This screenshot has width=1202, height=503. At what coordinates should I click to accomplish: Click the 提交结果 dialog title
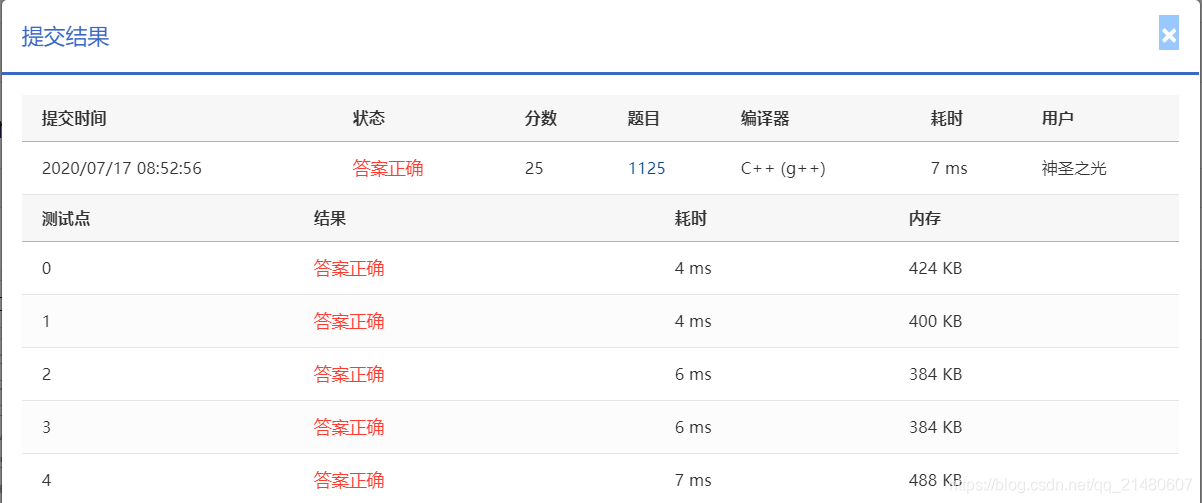click(65, 37)
